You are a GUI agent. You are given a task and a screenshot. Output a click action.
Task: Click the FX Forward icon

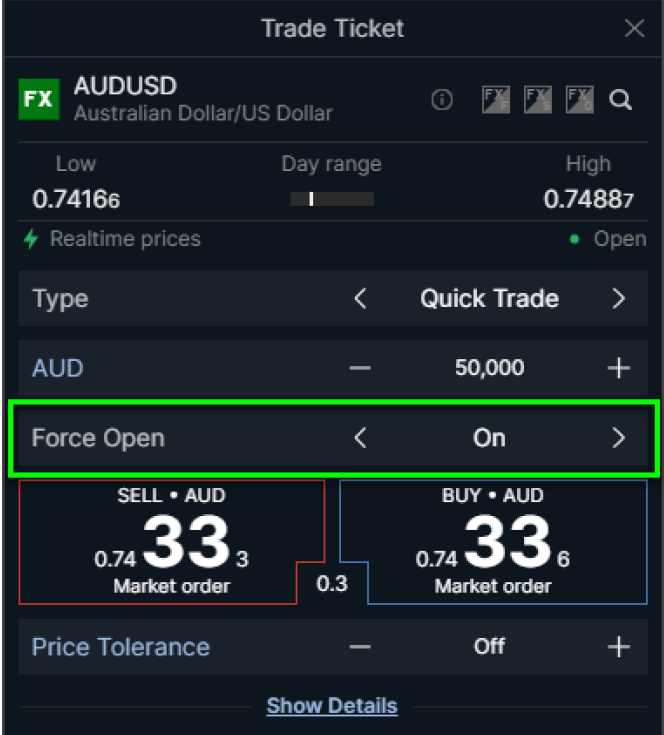tap(496, 99)
